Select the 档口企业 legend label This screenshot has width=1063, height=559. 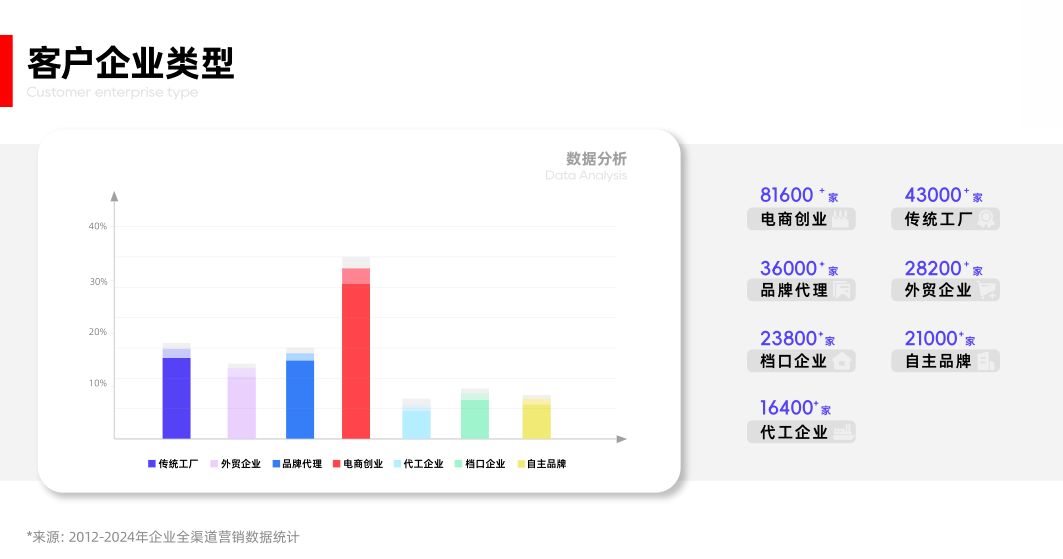(x=485, y=464)
